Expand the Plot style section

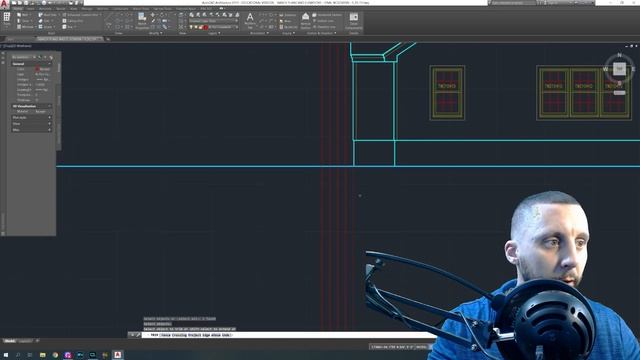click(49, 118)
